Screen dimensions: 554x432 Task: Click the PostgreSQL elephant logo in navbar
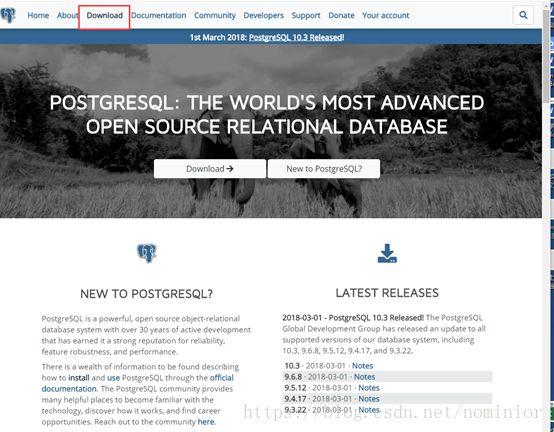8,15
